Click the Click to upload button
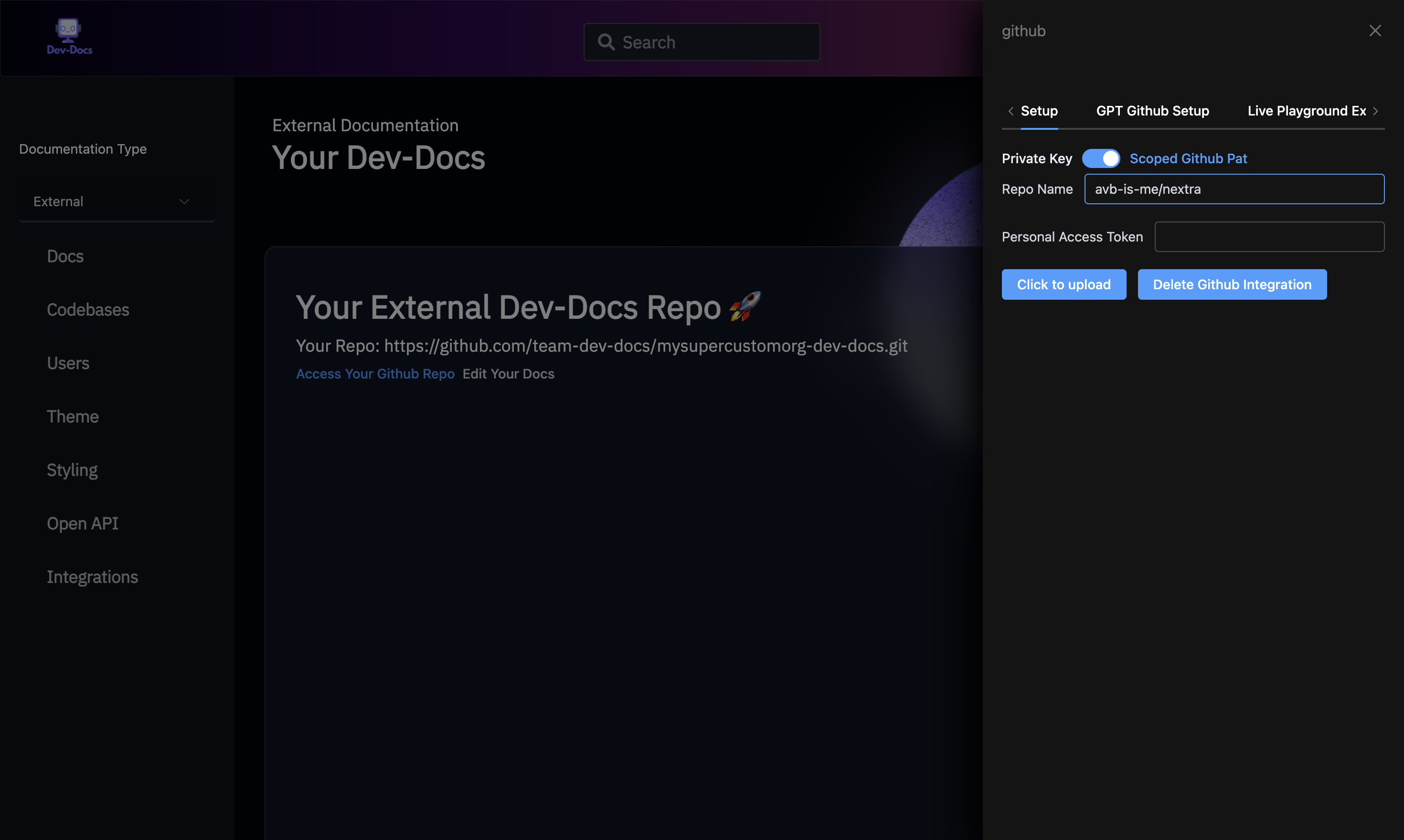 pyautogui.click(x=1064, y=284)
